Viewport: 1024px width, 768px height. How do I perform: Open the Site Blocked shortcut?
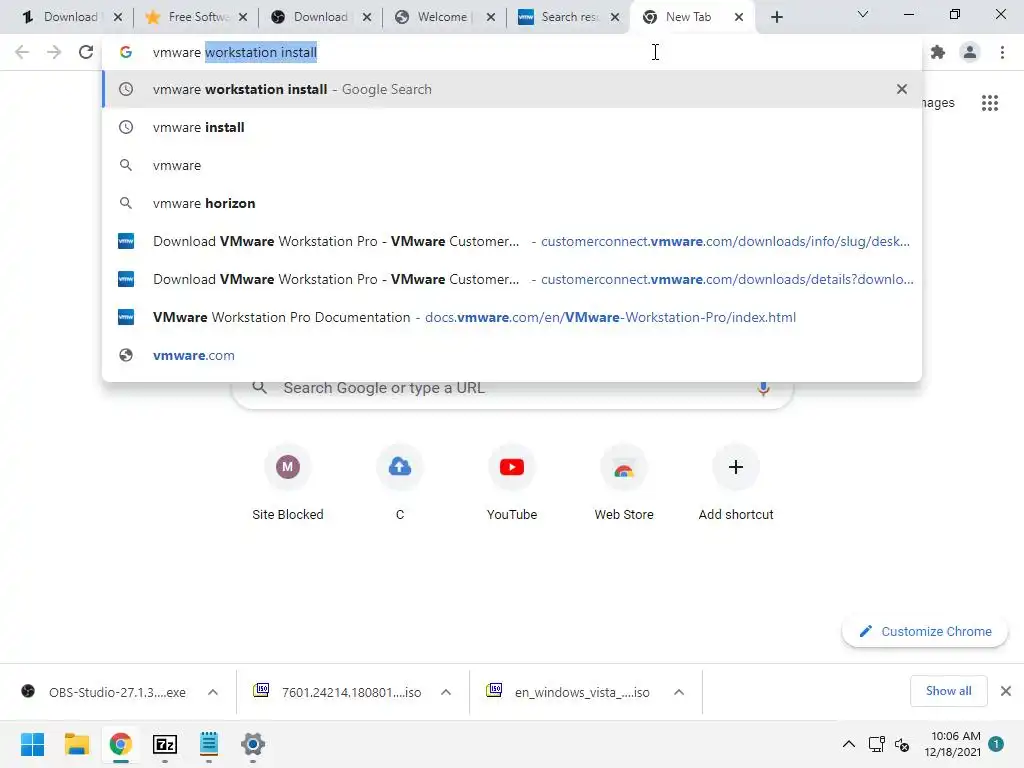tap(287, 482)
